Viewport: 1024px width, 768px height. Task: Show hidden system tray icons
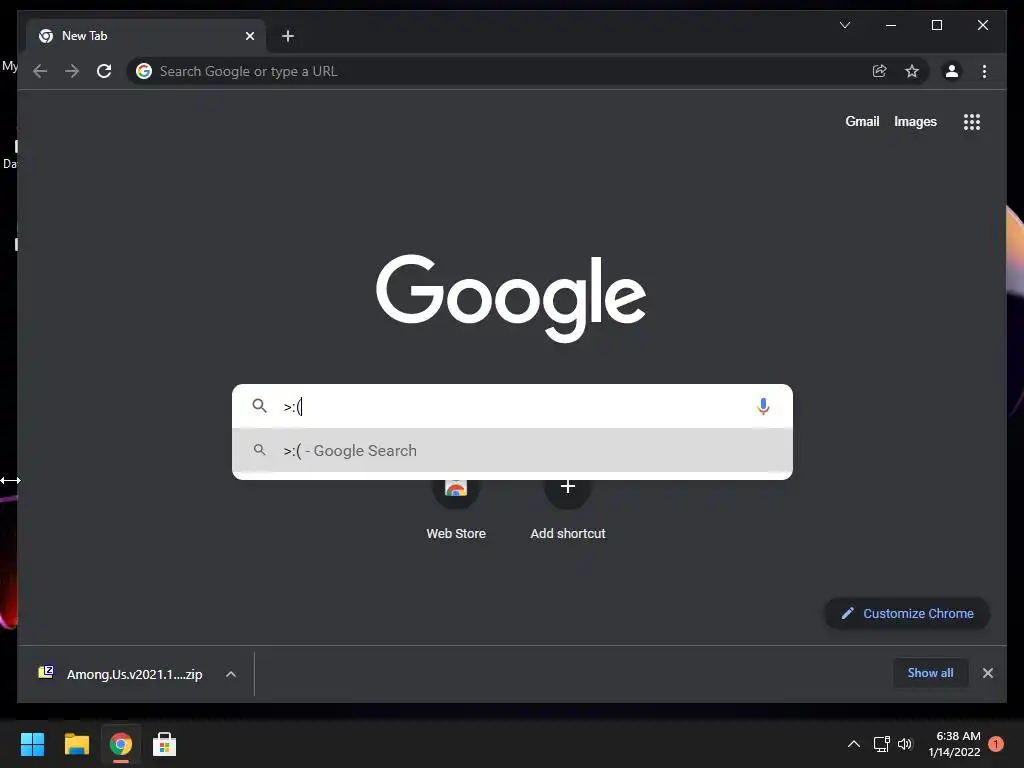pyautogui.click(x=854, y=744)
